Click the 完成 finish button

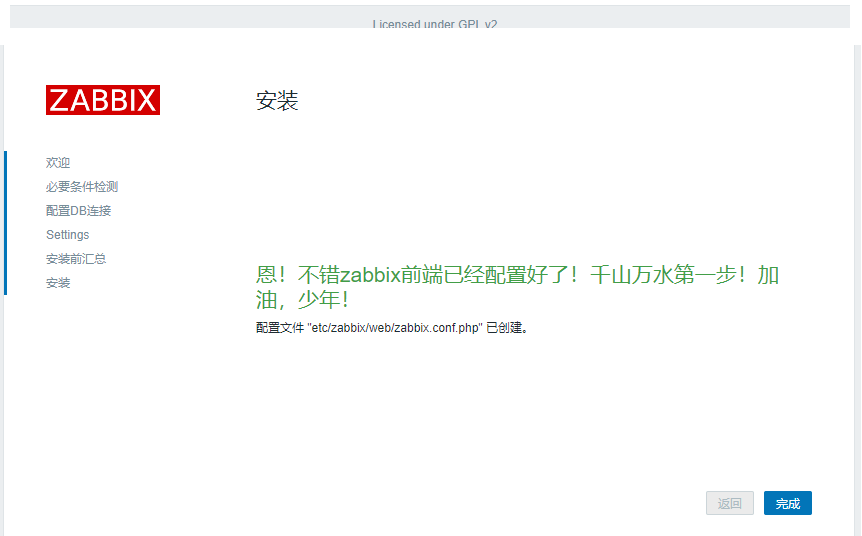pyautogui.click(x=787, y=503)
